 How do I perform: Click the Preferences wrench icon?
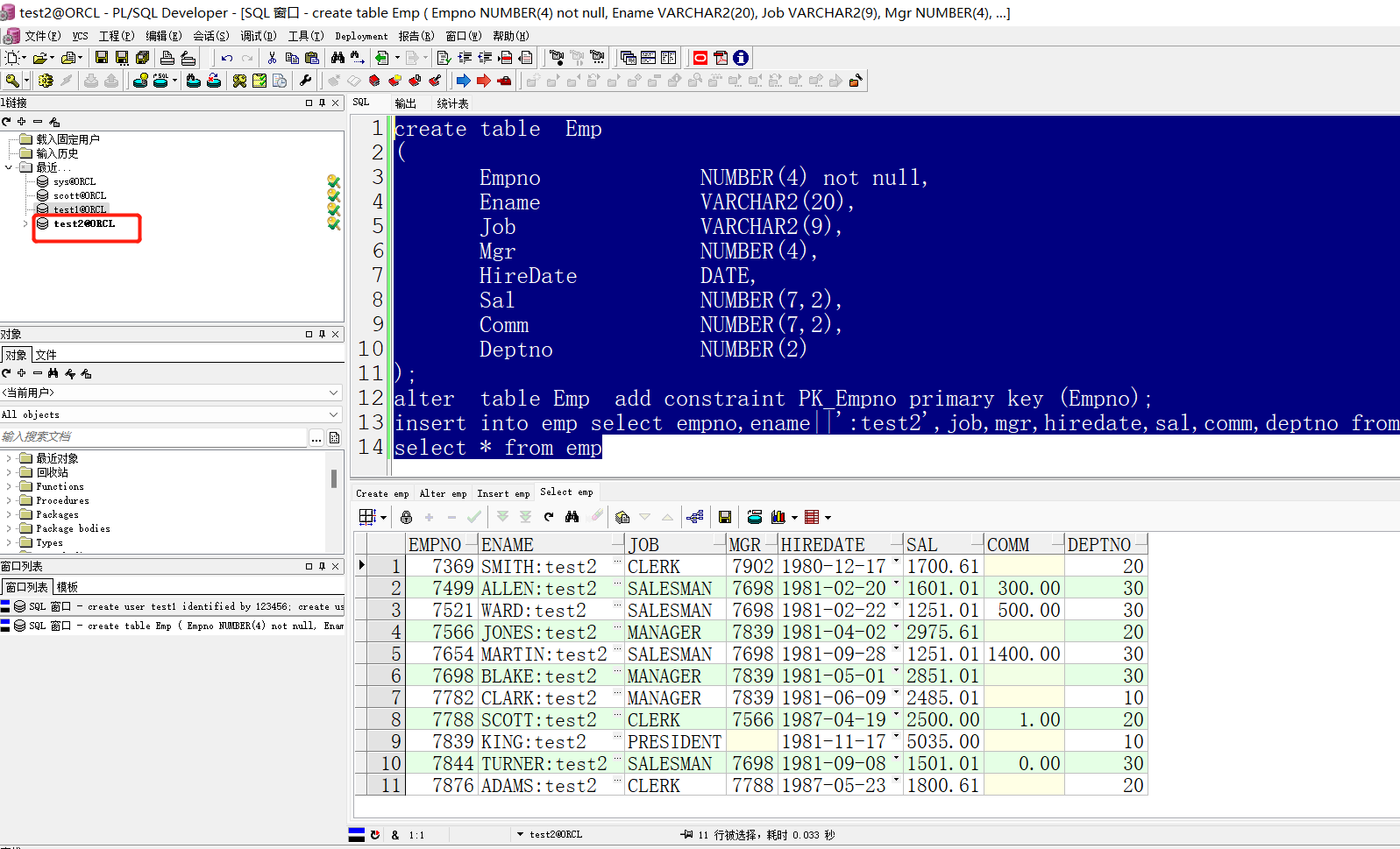point(305,81)
